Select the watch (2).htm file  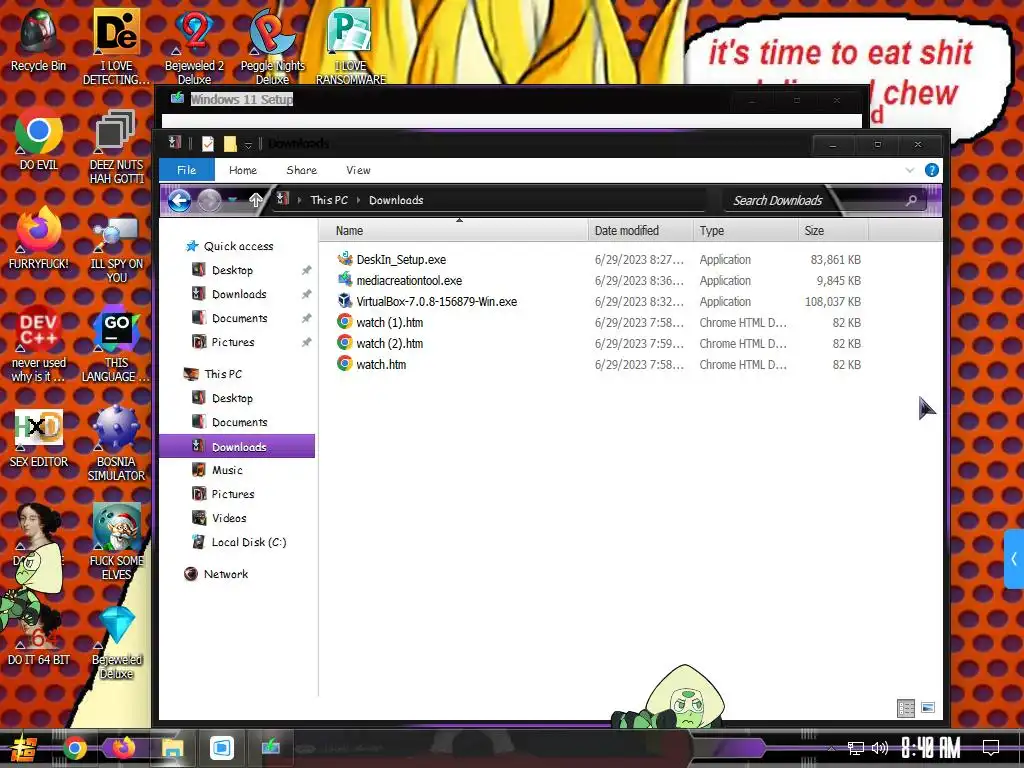(389, 344)
